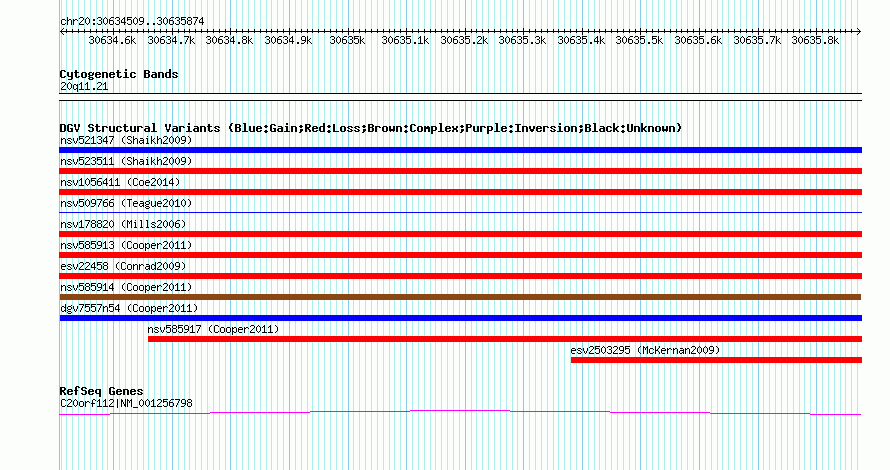Click the blue bar of dgv7557n54

[461, 318]
